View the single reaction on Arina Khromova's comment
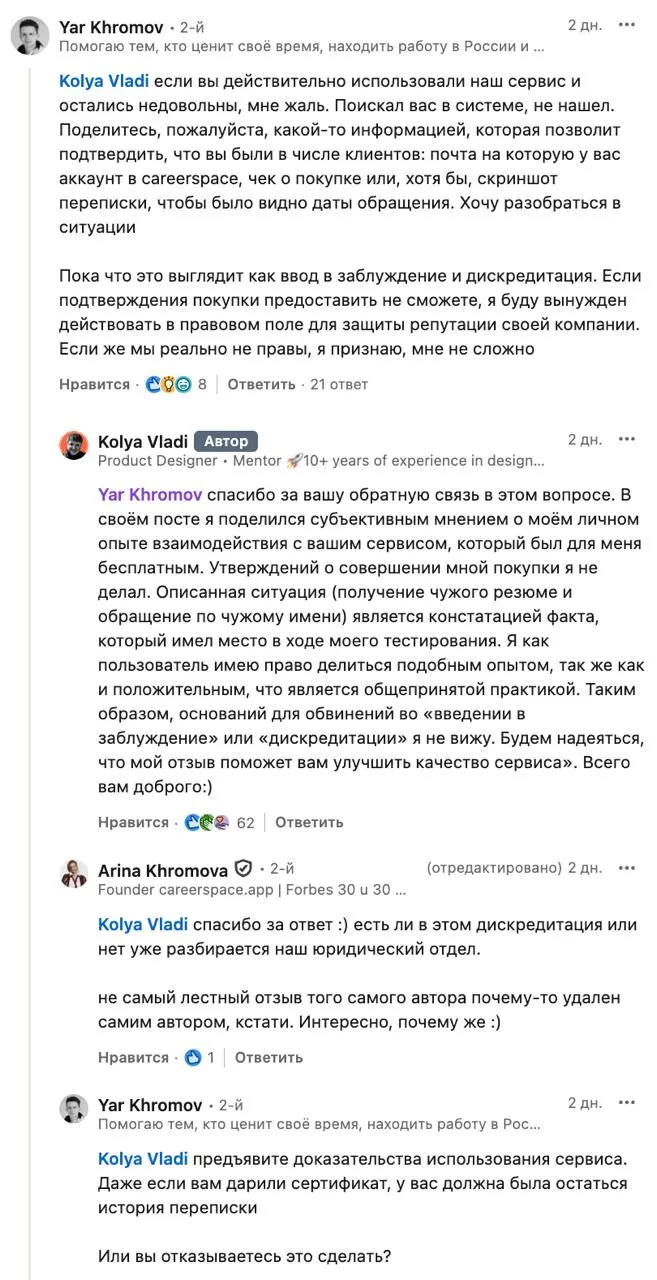657x1280 pixels. tap(199, 1057)
